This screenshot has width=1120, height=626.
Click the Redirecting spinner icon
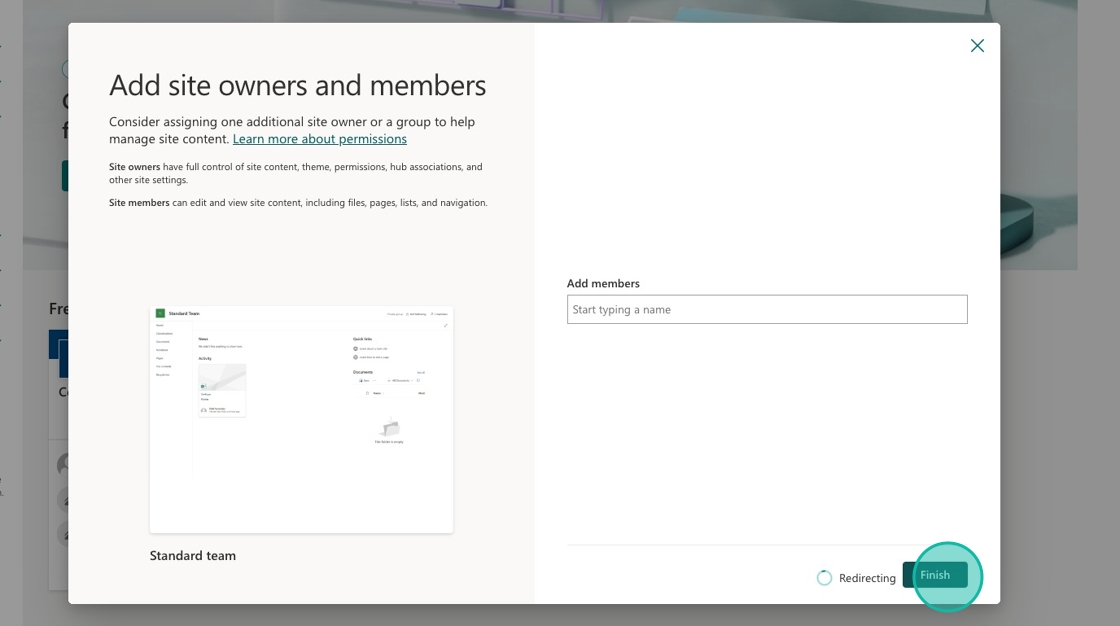point(824,578)
